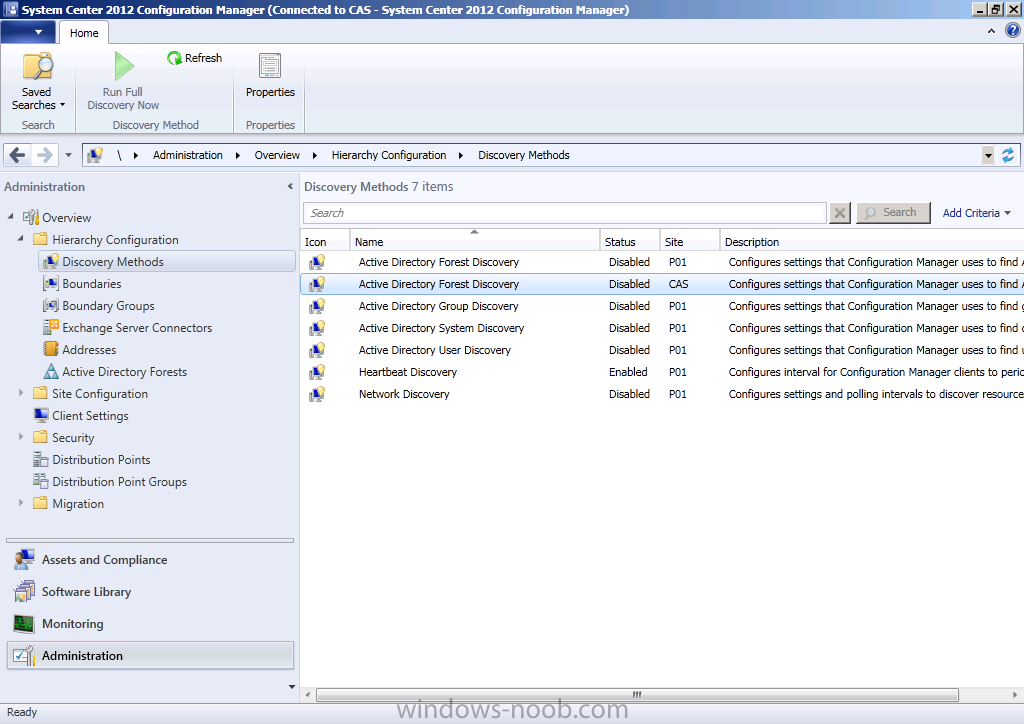Click the discovery methods search field
The image size is (1024, 724).
coord(565,213)
